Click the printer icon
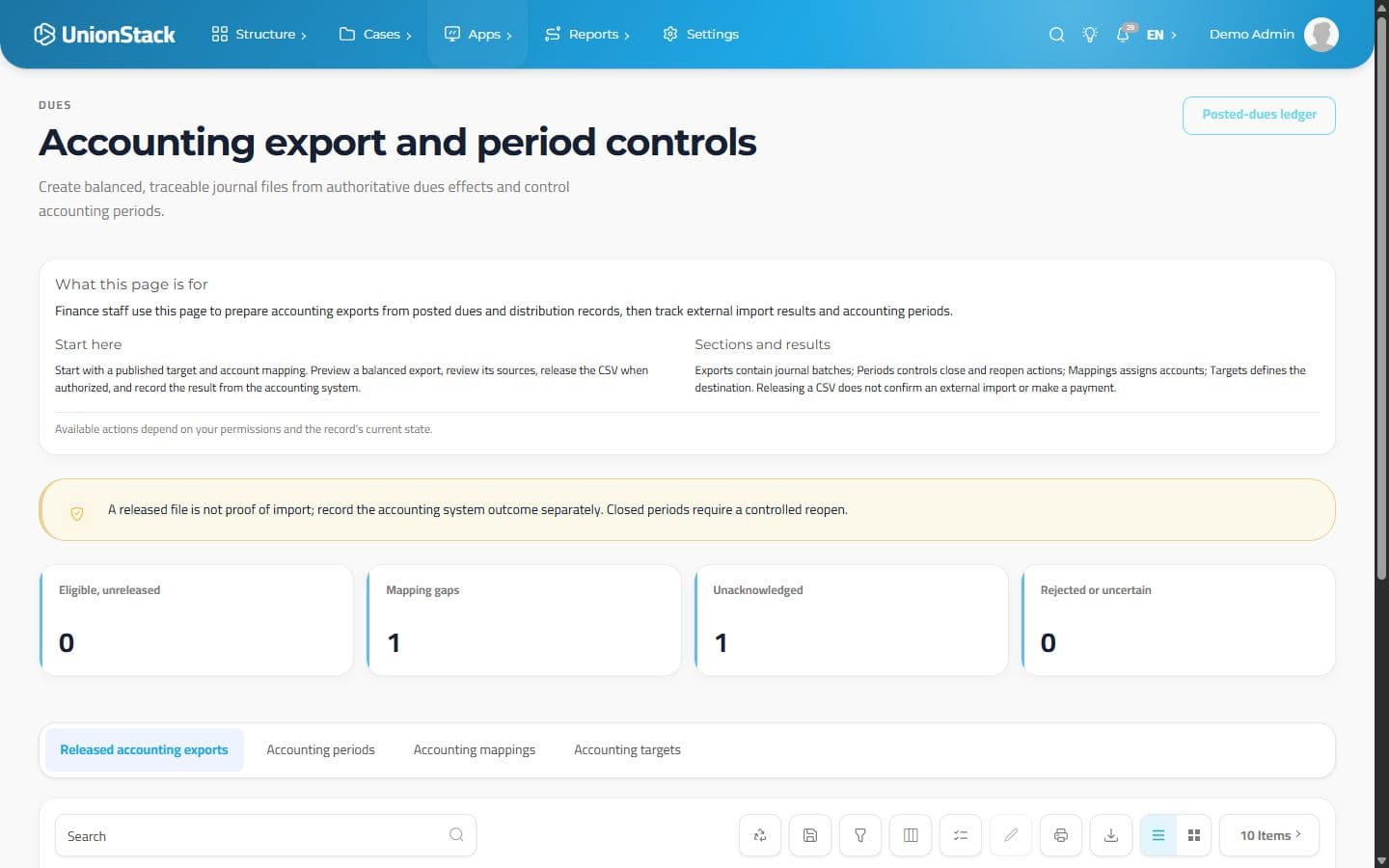This screenshot has width=1389, height=868. [1061, 835]
